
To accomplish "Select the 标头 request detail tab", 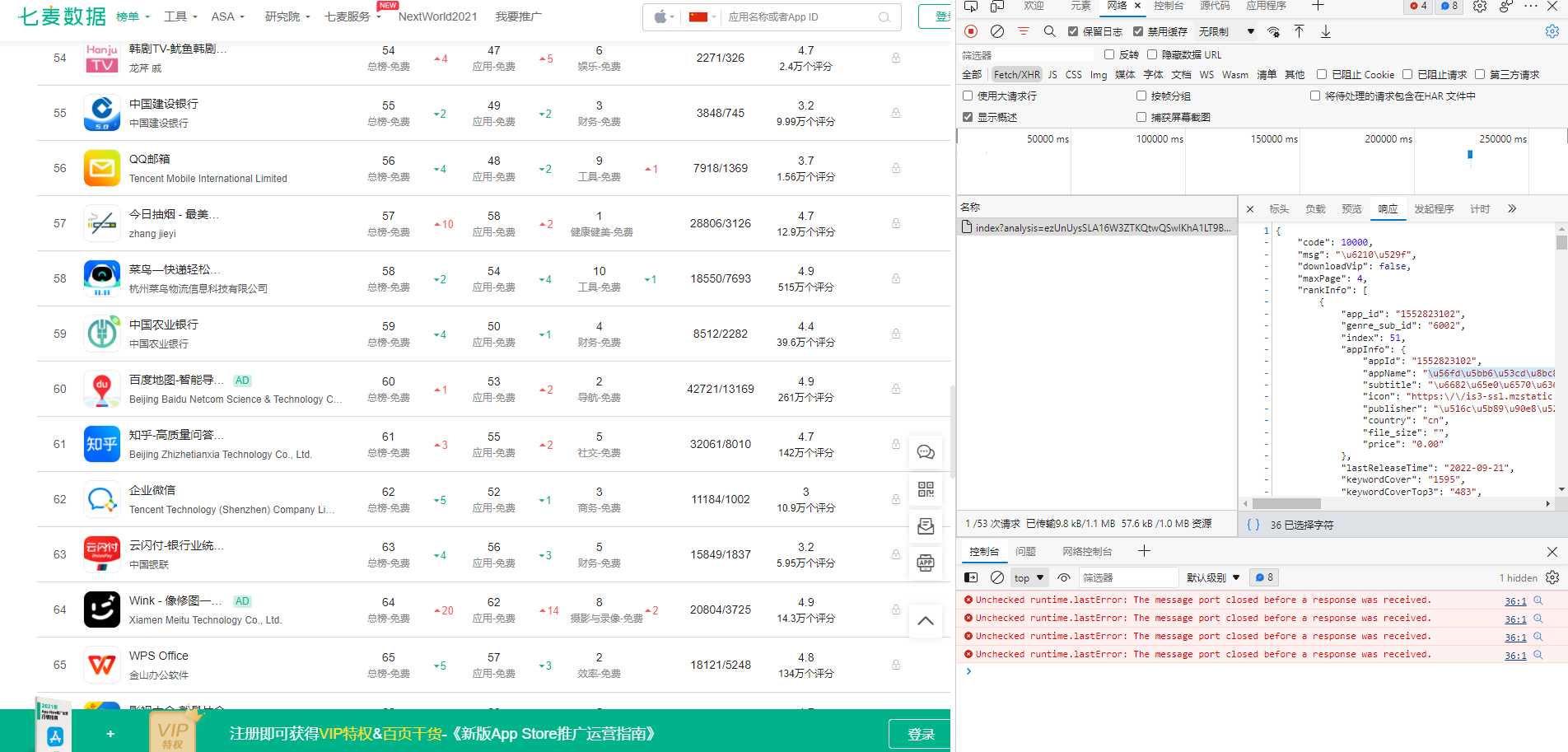I will pyautogui.click(x=1279, y=208).
